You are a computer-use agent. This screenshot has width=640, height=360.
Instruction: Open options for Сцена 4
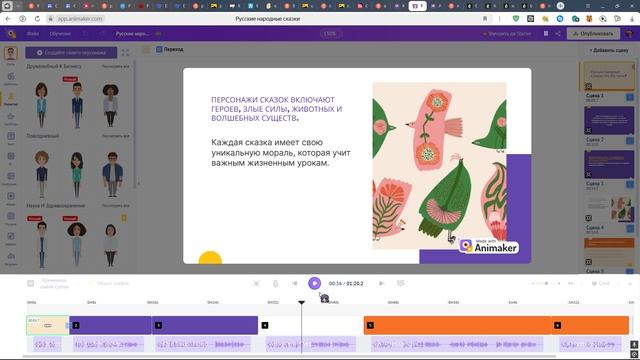tap(630, 229)
